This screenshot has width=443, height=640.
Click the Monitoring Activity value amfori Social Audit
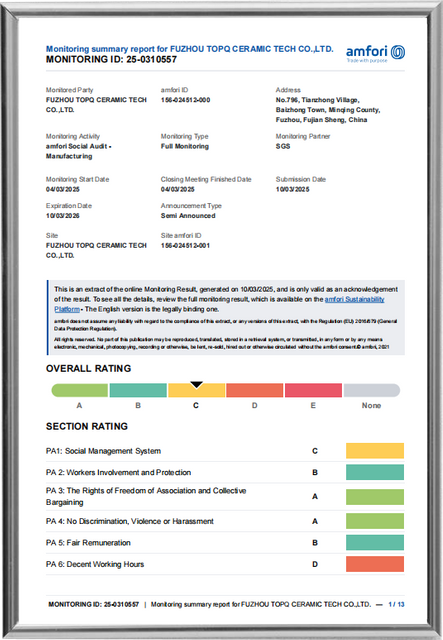pos(78,151)
